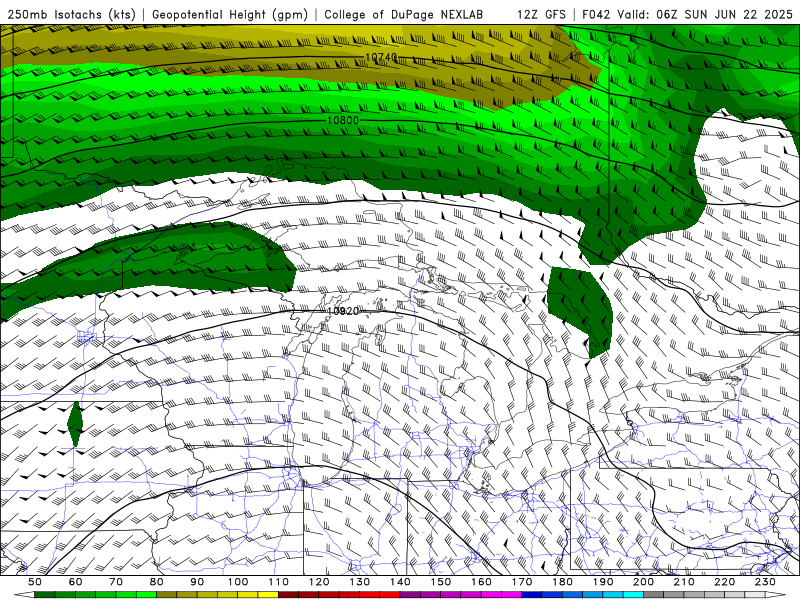Click the 50 value on the legend scale
This screenshot has width=800, height=600.
point(35,582)
